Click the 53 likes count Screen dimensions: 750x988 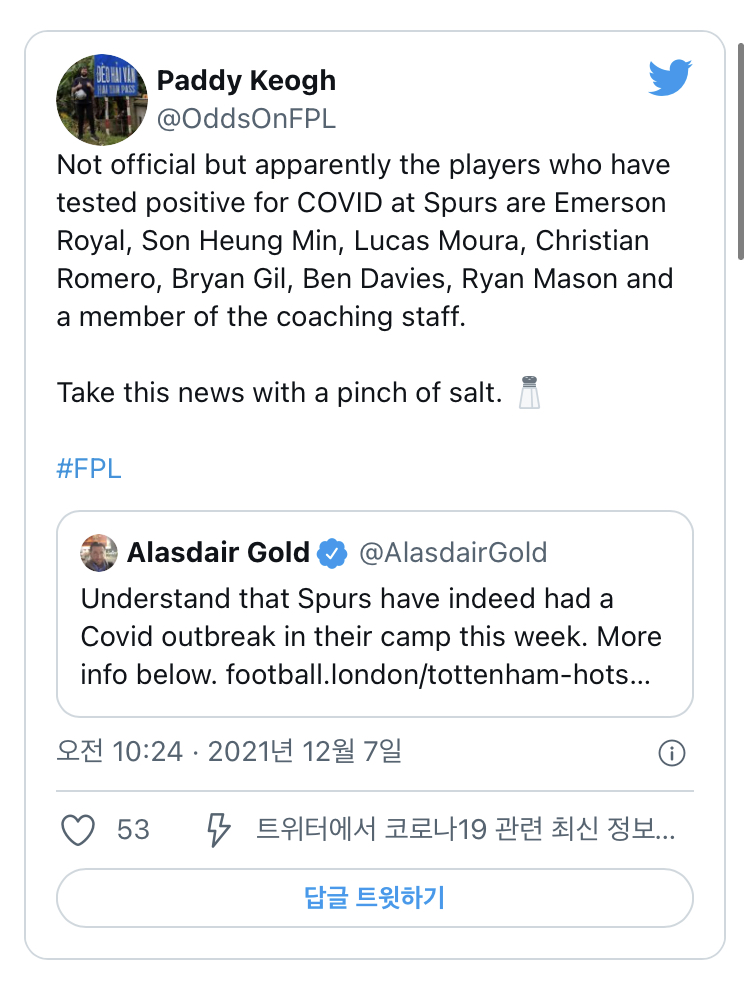[133, 830]
